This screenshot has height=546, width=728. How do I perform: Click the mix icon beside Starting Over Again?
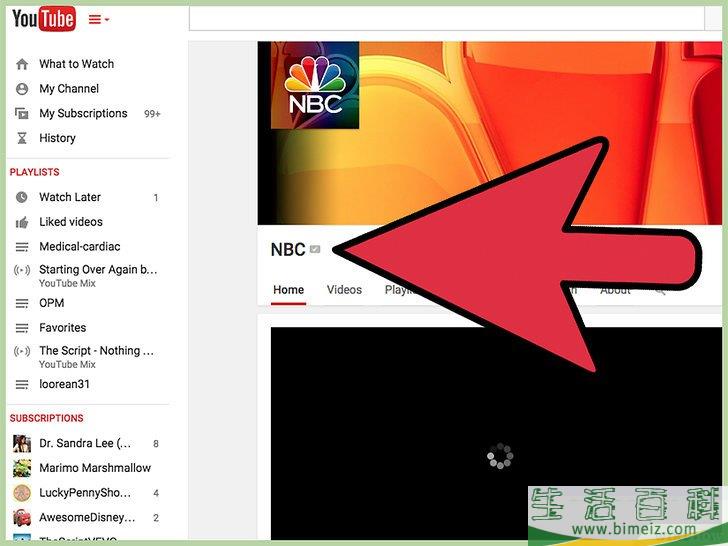coord(22,270)
